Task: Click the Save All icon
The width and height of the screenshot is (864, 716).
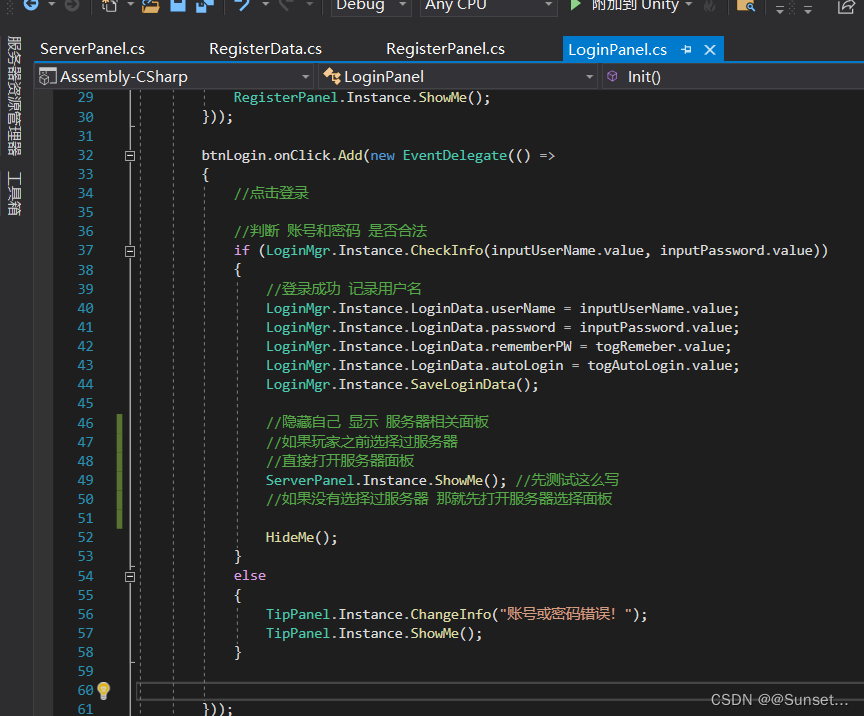Action: point(204,5)
